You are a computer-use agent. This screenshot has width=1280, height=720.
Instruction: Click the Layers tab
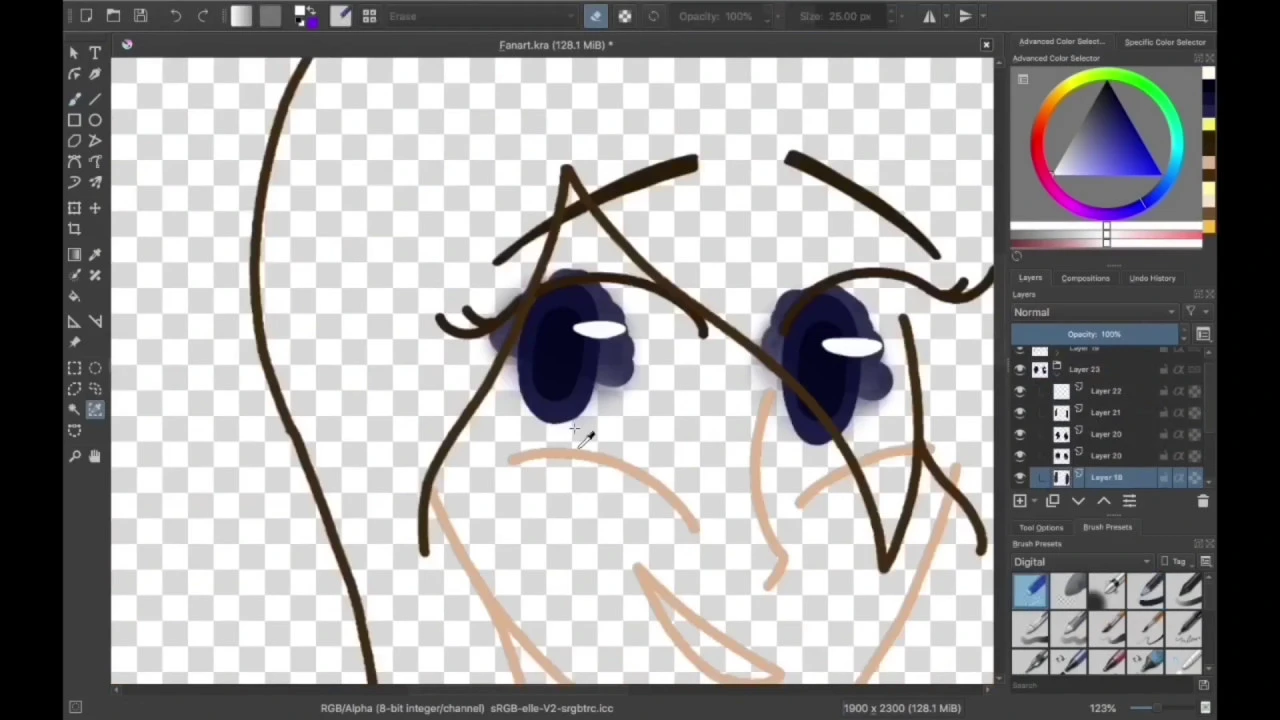pos(1030,278)
